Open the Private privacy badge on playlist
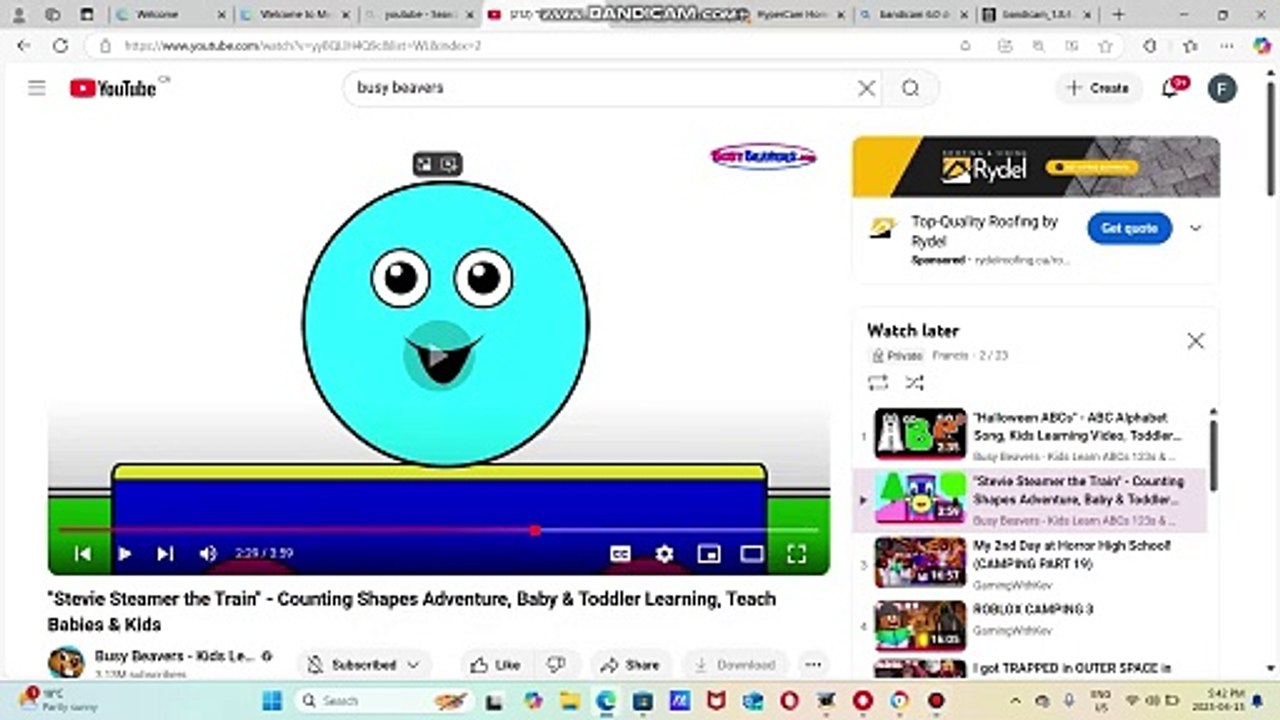The width and height of the screenshot is (1280, 720). tap(897, 356)
